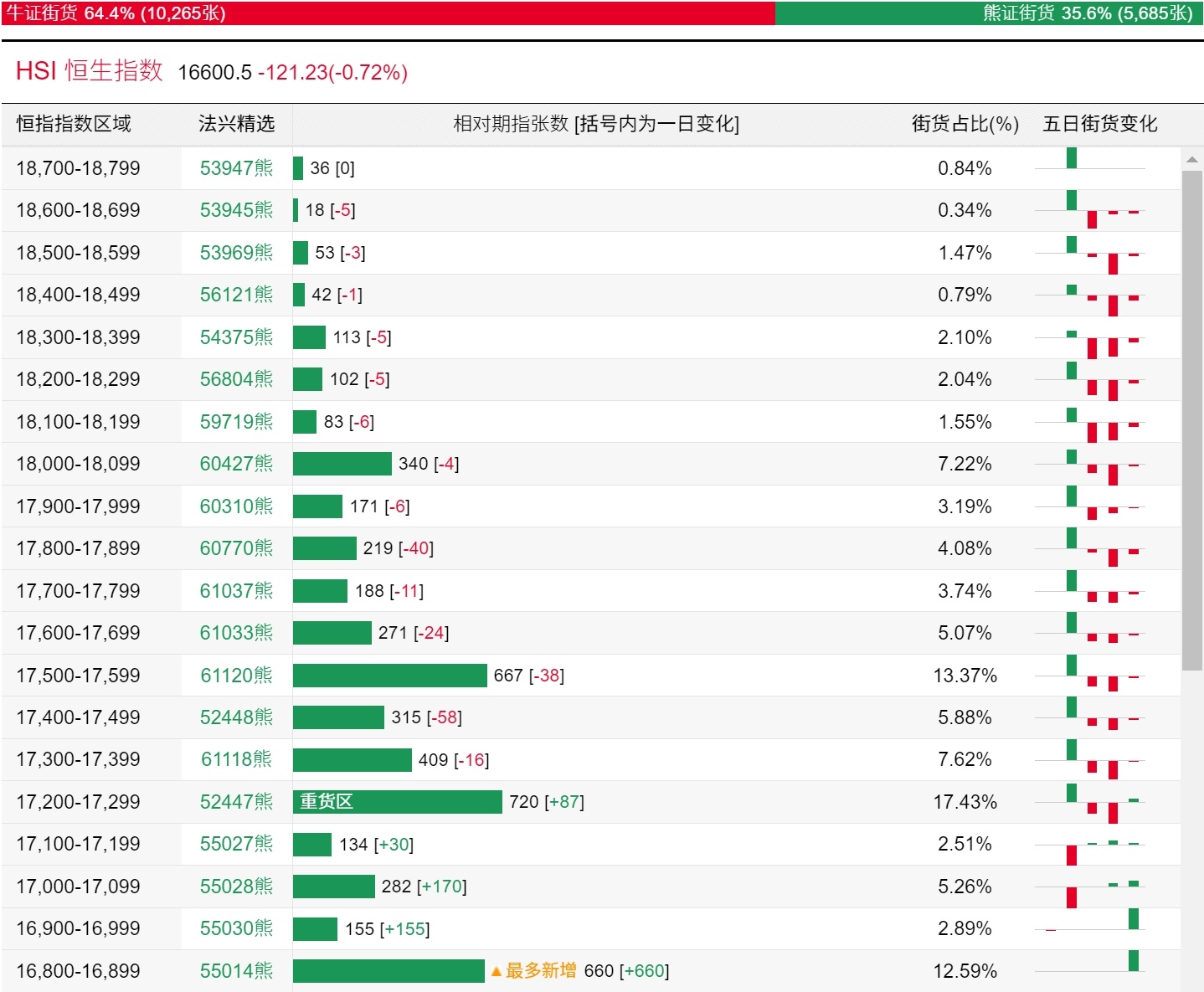Viewport: 1204px width, 992px height.
Task: Click the 最多新增 warning triangle icon
Action: coord(496,972)
